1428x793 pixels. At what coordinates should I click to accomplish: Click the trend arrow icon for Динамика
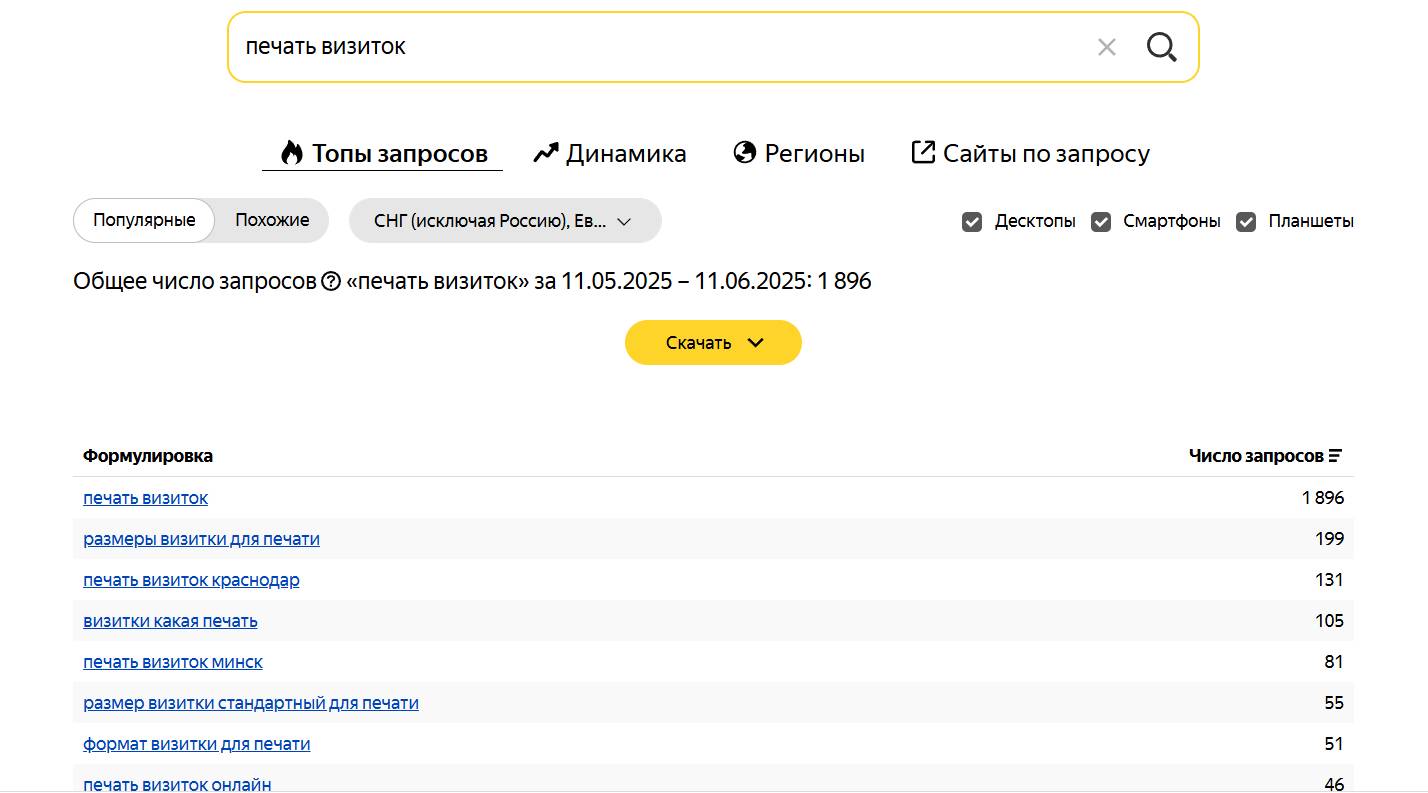click(x=545, y=153)
